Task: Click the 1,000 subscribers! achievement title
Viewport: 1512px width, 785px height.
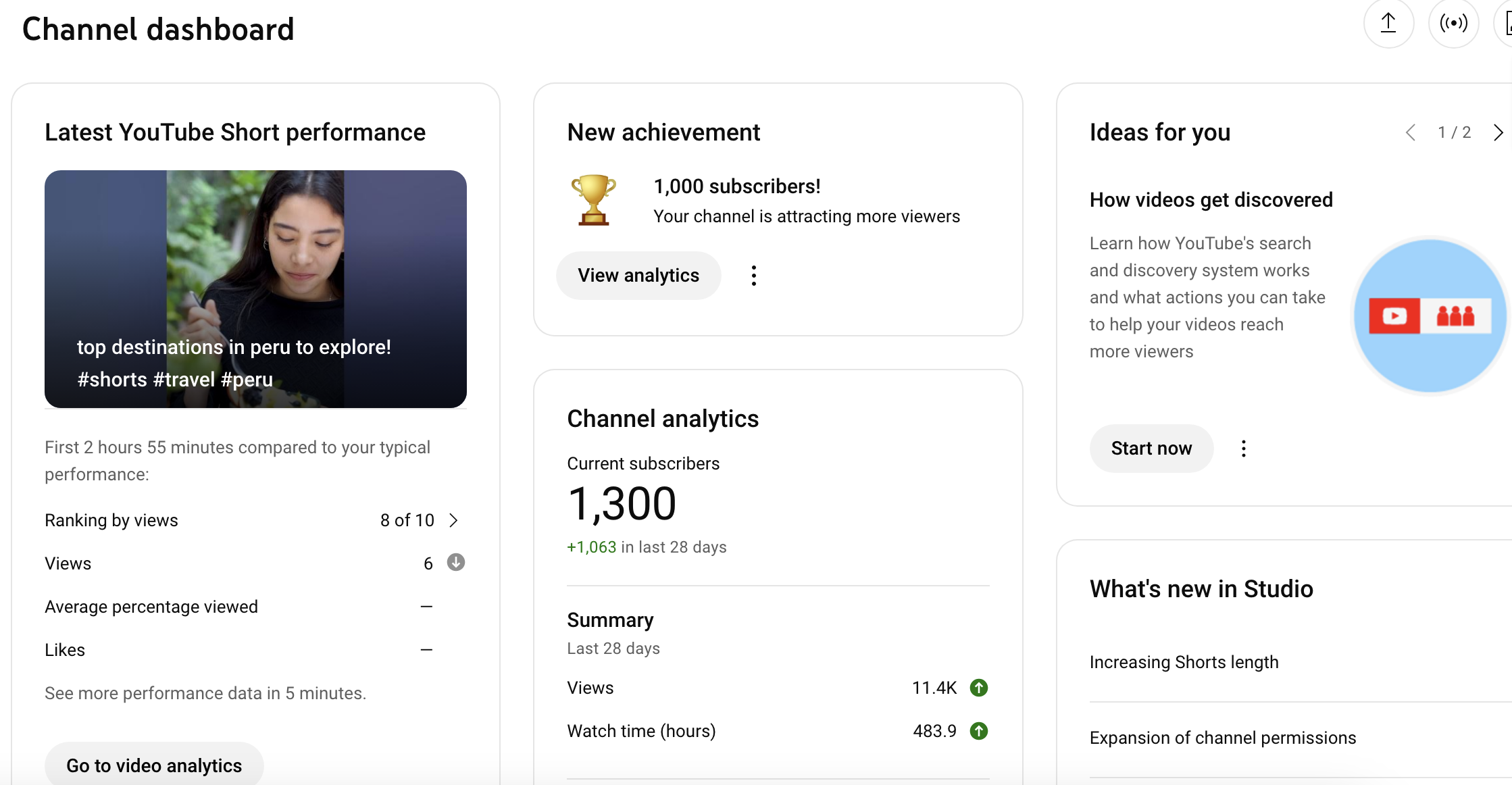Action: coord(737,186)
